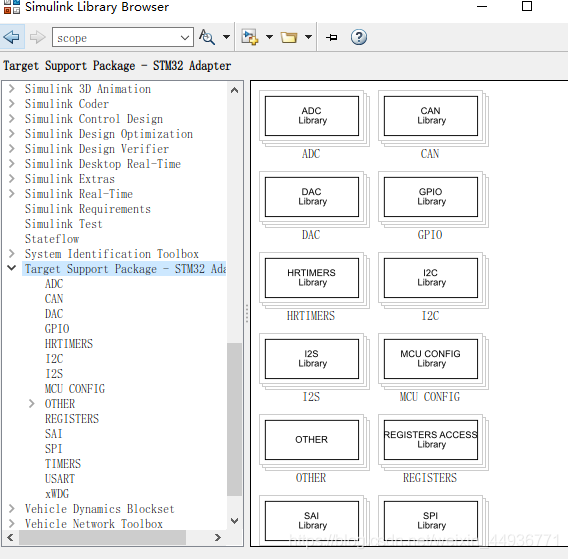Screen dimensions: 568x559
Task: Click the SPI Library block
Action: 431,521
